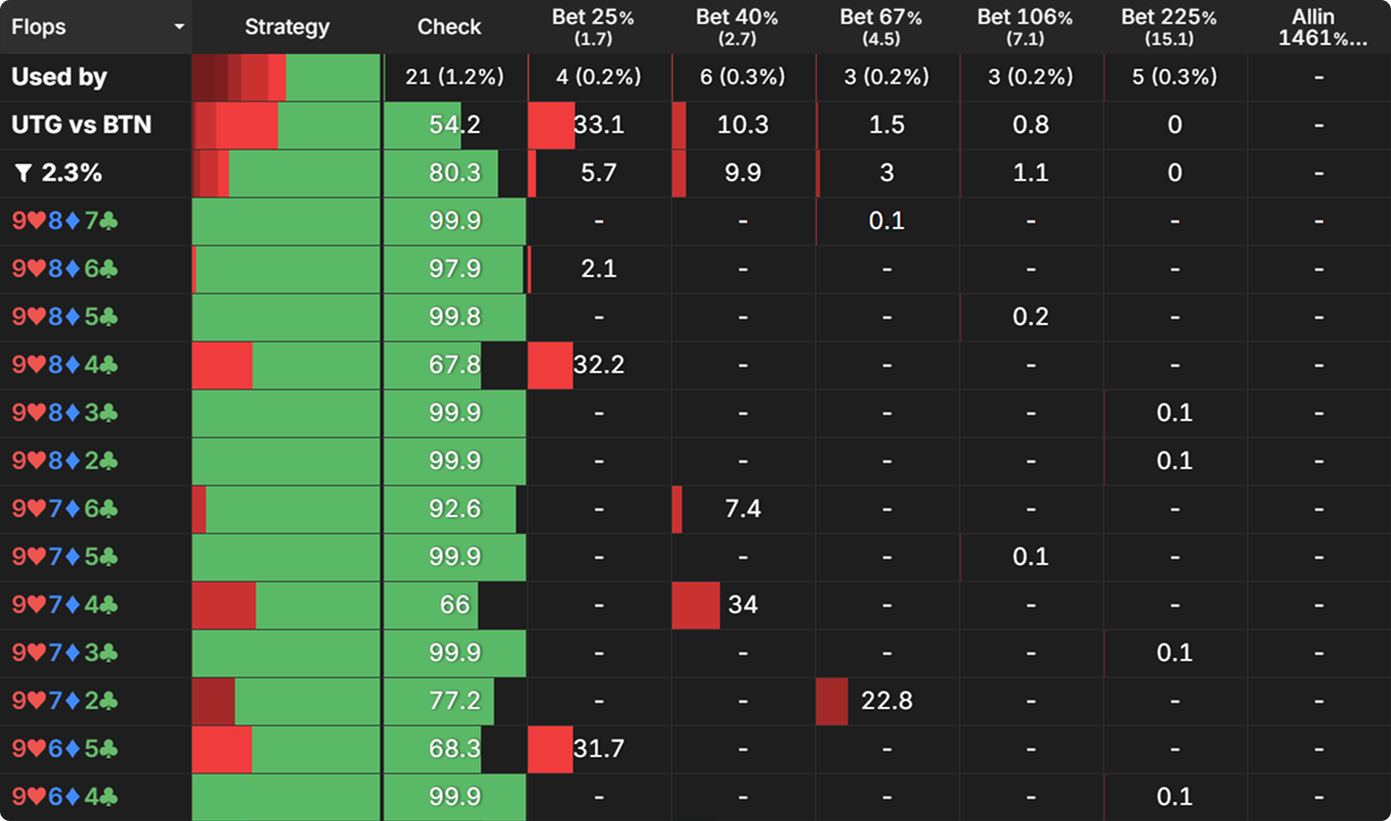Viewport: 1391px width, 821px height.
Task: Open the Flops dropdown arrow
Action: pos(179,27)
